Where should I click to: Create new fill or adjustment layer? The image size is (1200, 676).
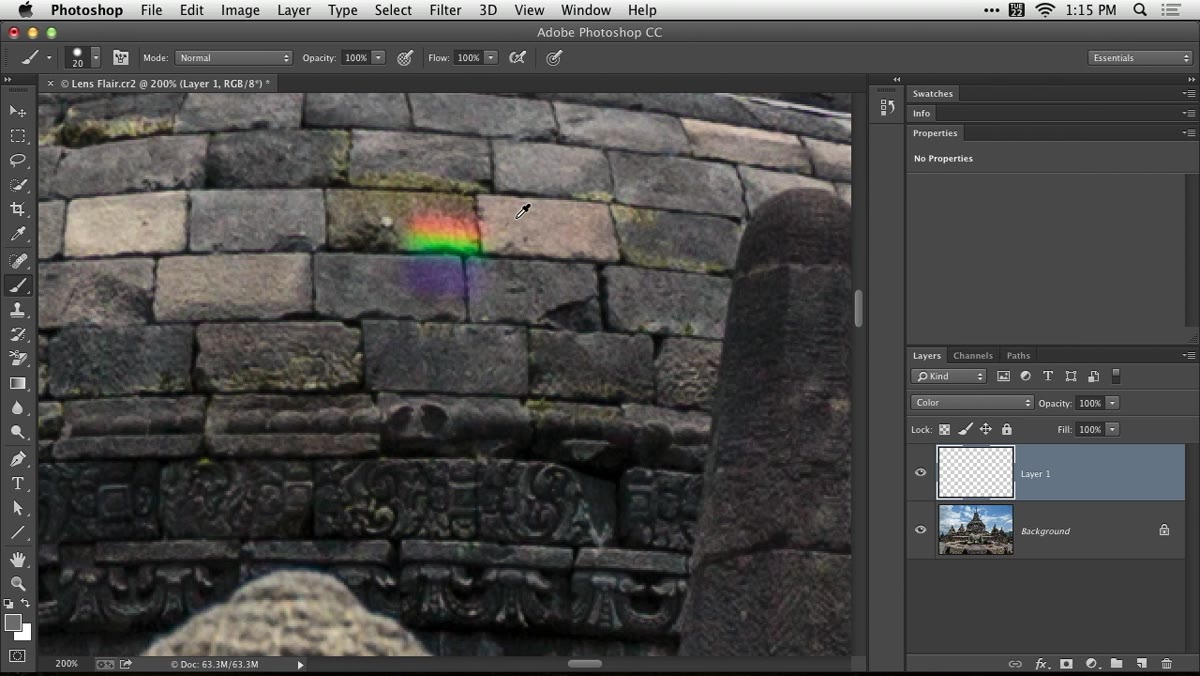coord(1091,663)
